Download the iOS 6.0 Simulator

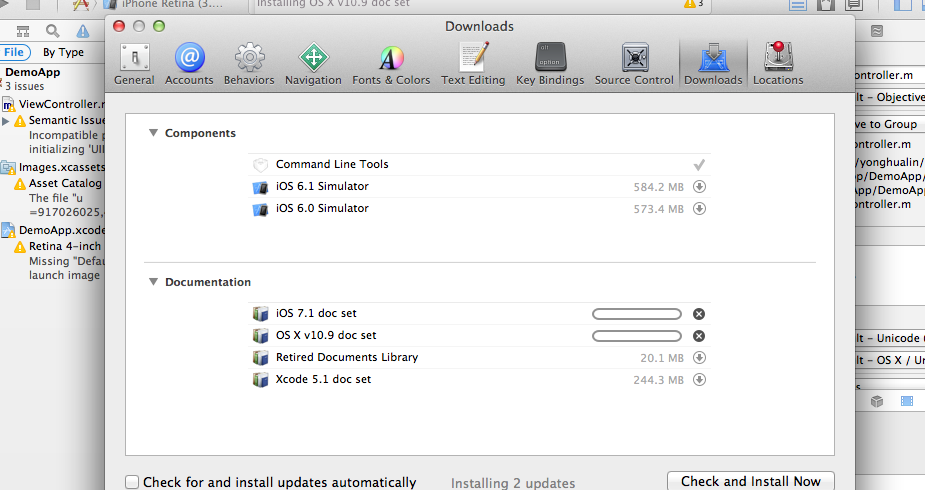(699, 209)
